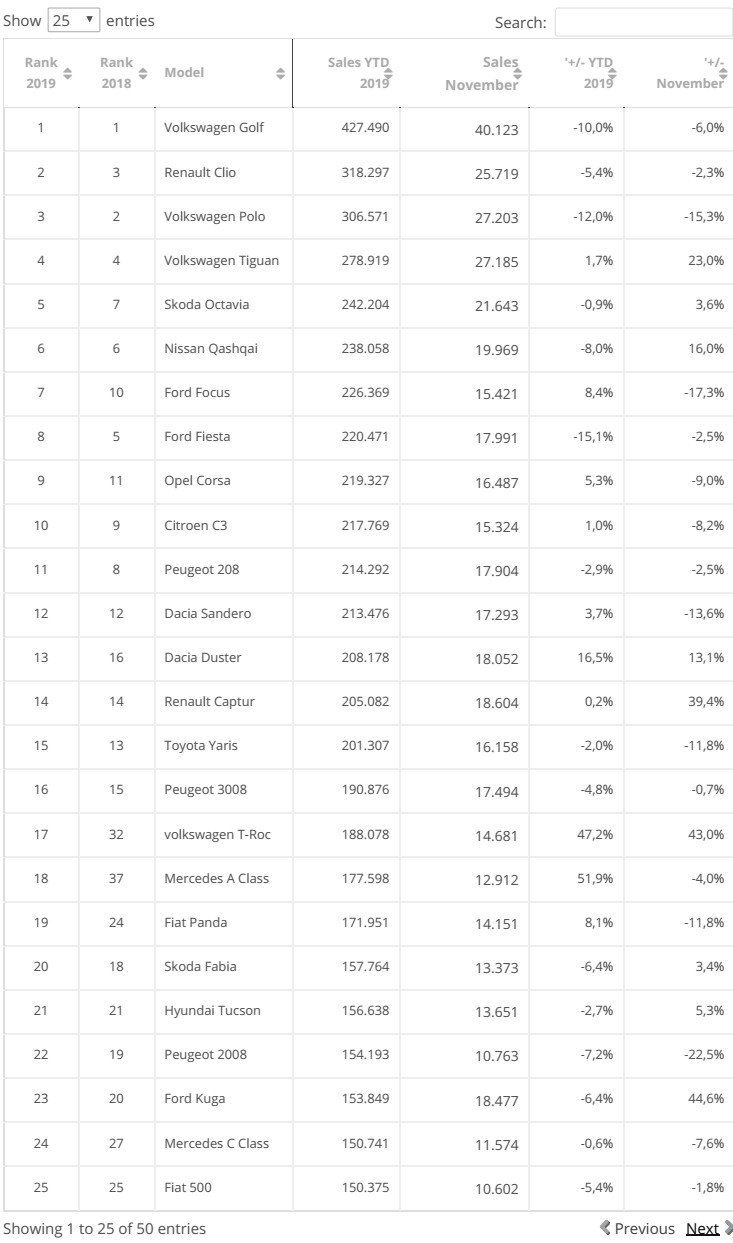Click the Next page link
Screen dimensions: 733x1243
702,1228
